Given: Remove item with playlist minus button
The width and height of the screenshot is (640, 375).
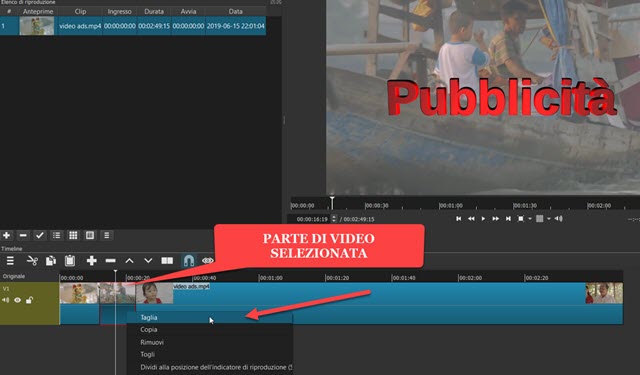Looking at the screenshot, I should point(23,235).
